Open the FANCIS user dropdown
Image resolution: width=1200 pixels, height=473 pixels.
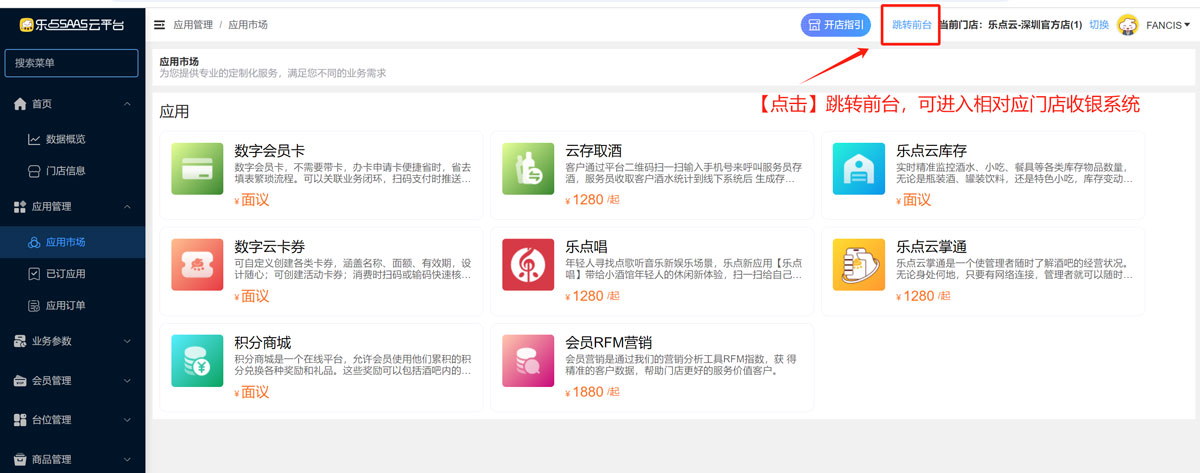tap(1167, 25)
